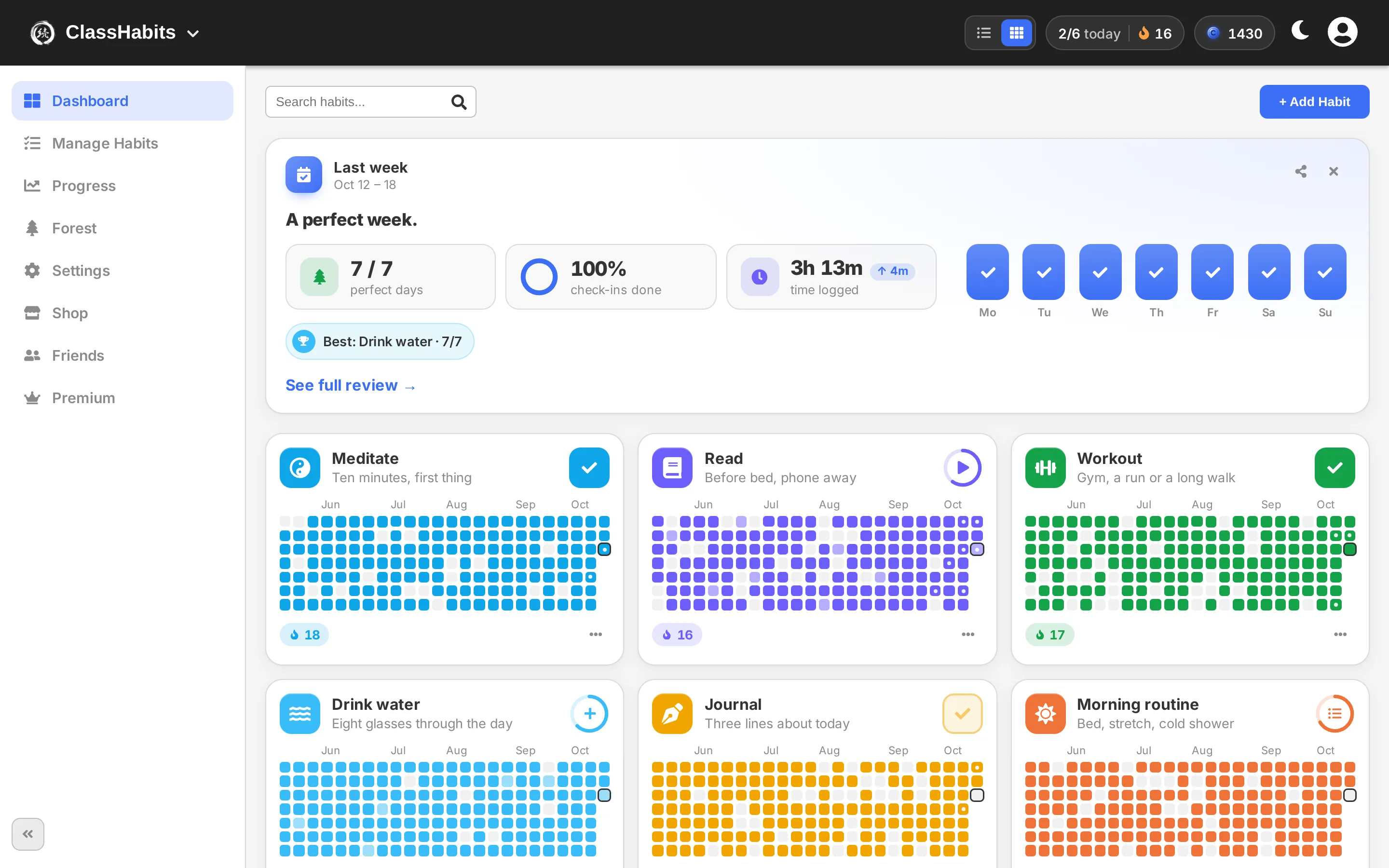Toggle Workout completion checkmark
Screen dimensions: 1389x868
click(x=1335, y=468)
